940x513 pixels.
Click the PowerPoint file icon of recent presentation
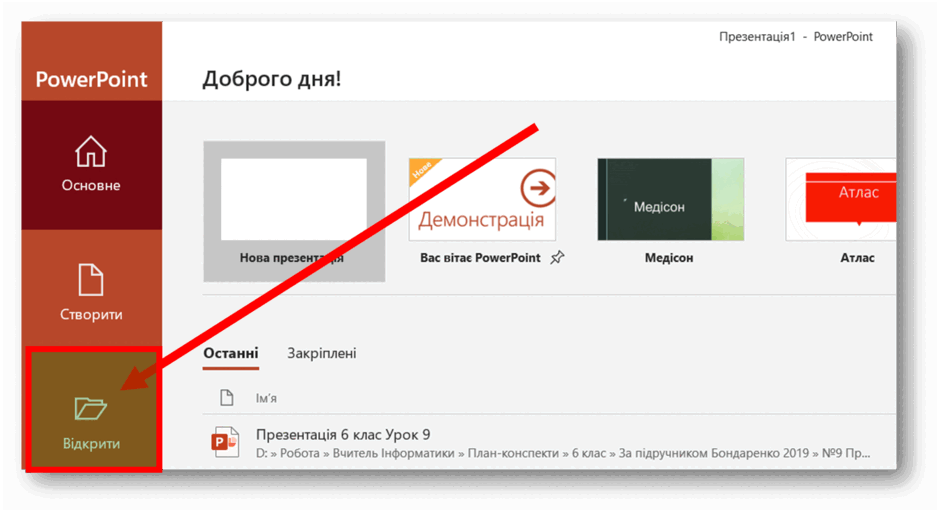point(225,443)
